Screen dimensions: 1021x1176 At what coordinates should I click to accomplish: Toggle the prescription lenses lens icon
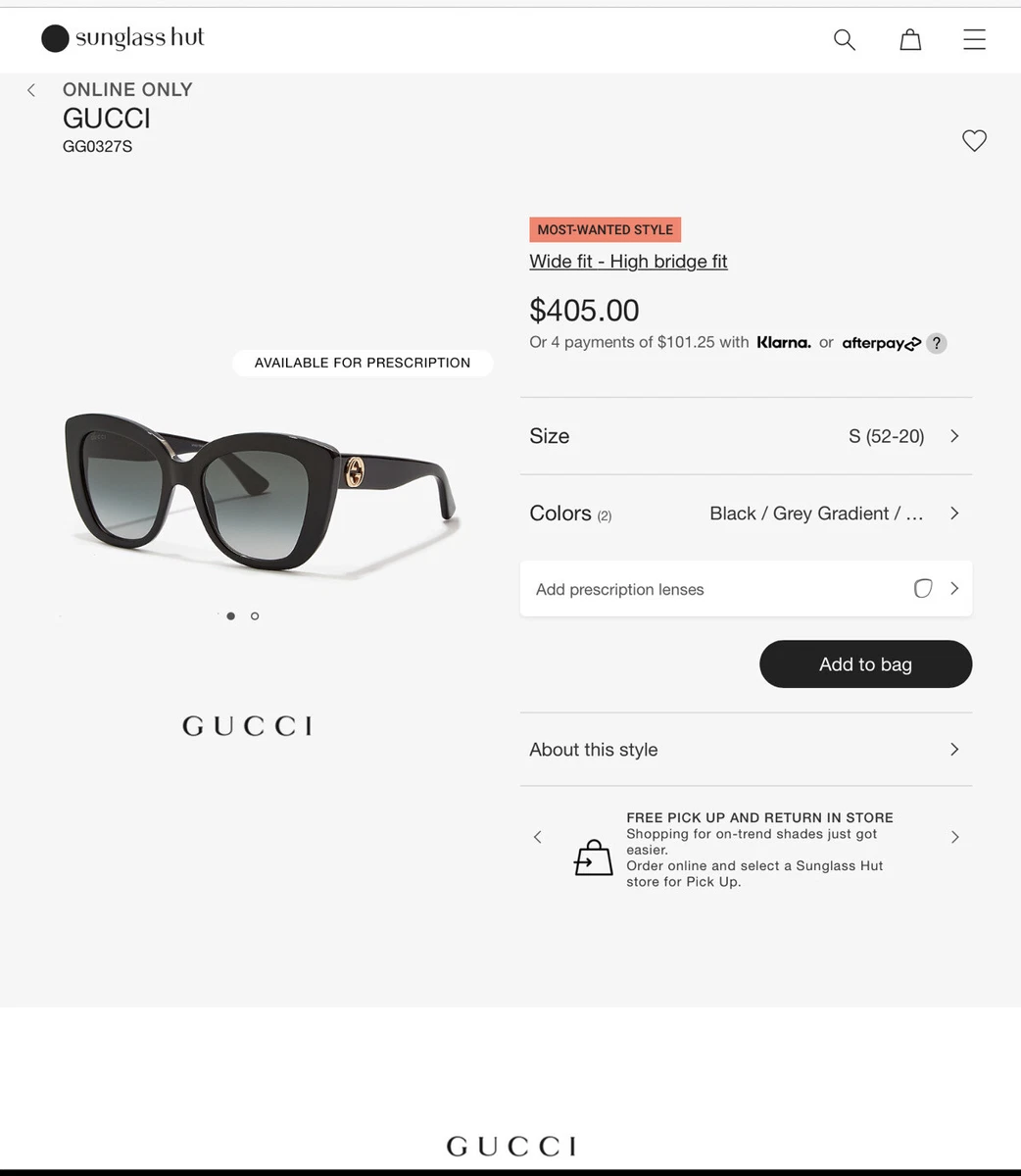(x=923, y=588)
